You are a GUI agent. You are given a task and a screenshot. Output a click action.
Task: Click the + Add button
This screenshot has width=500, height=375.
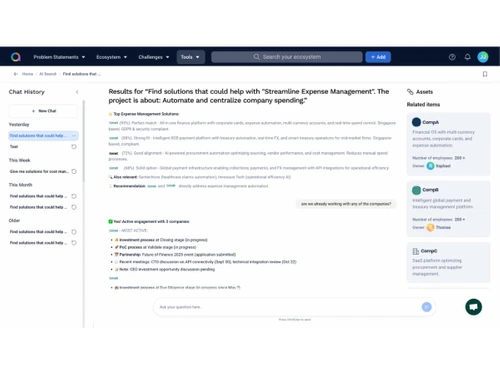coord(378,57)
